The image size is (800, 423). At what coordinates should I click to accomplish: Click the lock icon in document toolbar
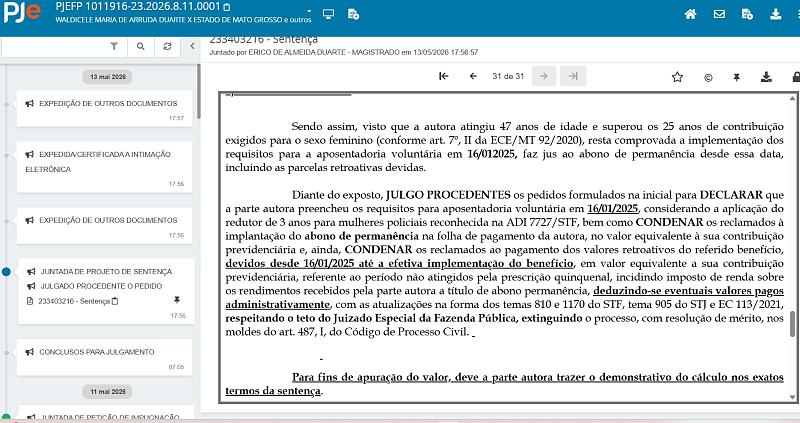tap(796, 77)
